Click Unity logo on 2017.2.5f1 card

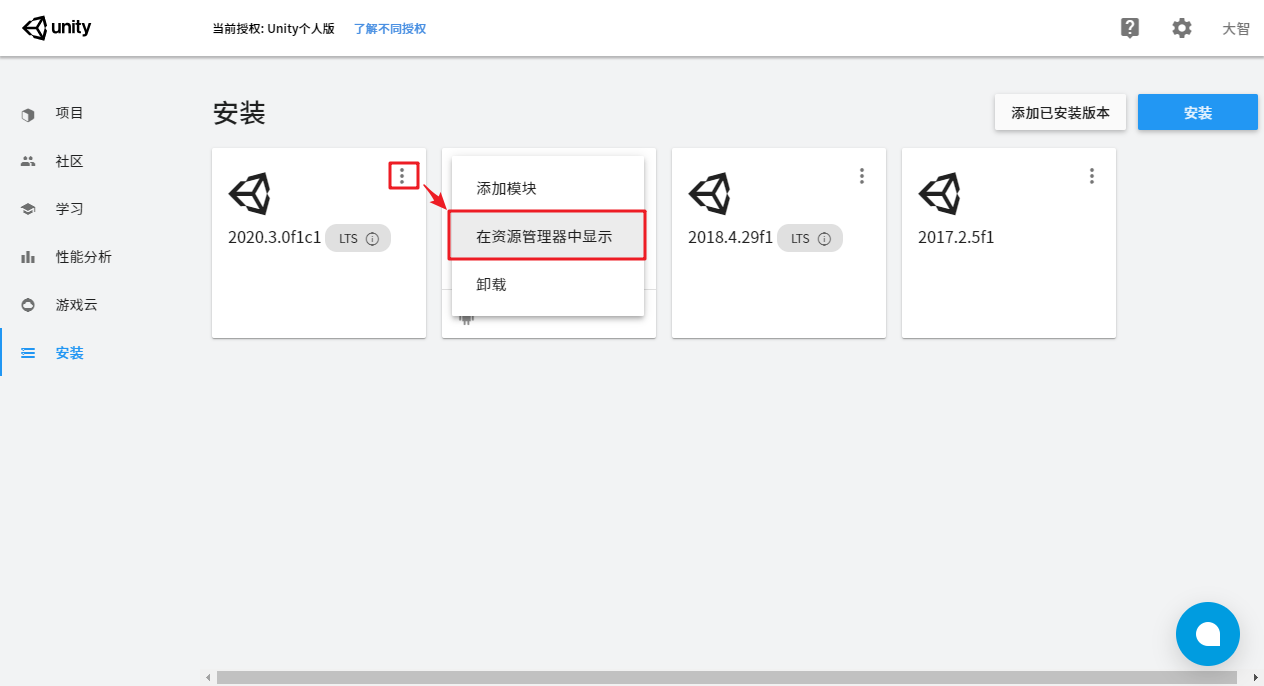(939, 194)
